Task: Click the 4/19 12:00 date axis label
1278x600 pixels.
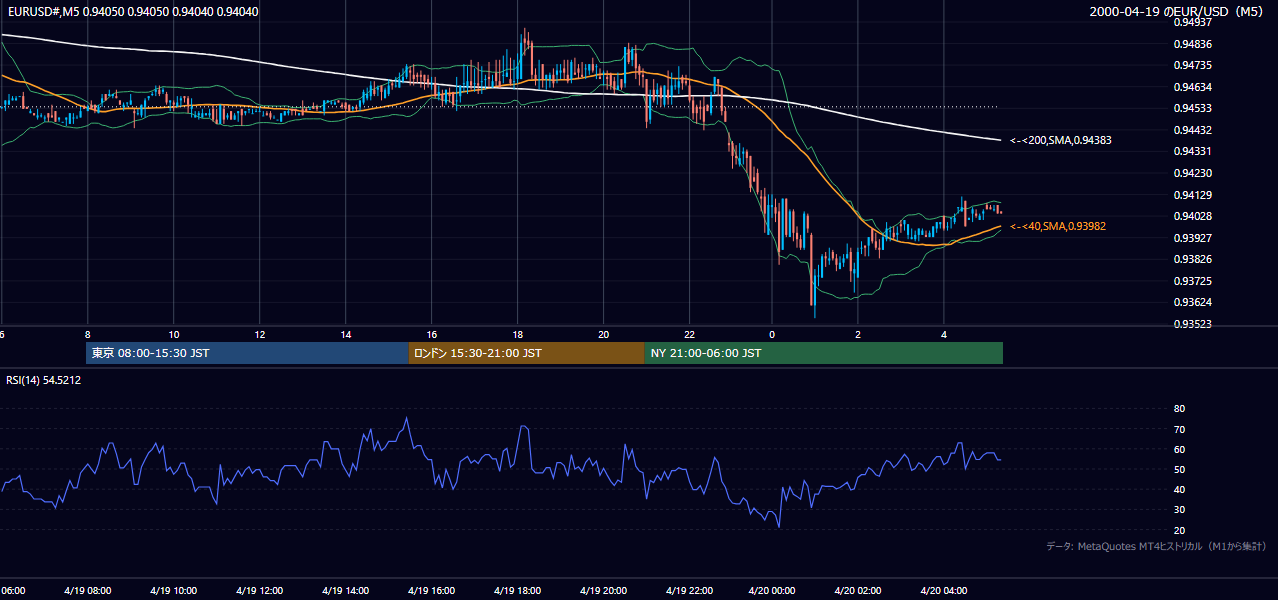Action: coord(259,591)
